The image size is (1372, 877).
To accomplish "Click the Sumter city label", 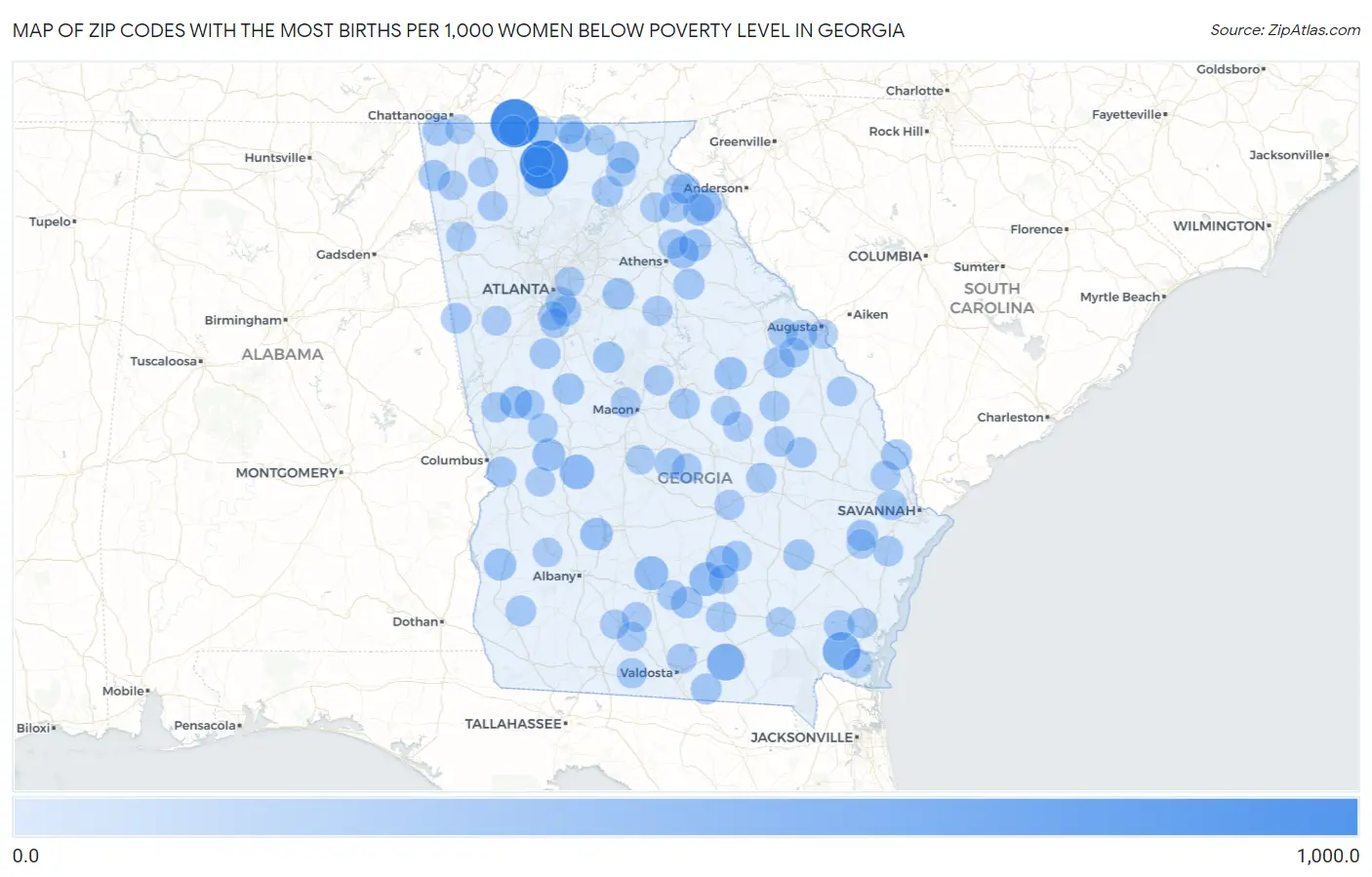I will click(x=976, y=267).
